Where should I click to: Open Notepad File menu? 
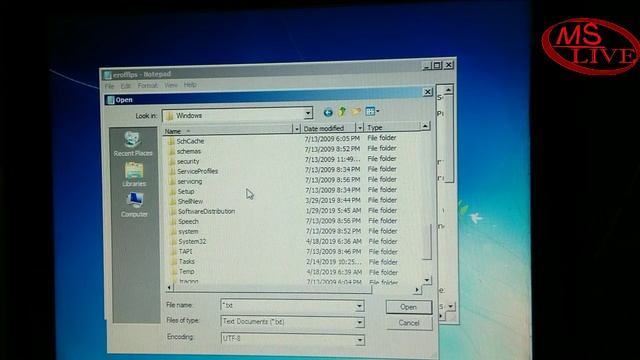click(x=109, y=87)
